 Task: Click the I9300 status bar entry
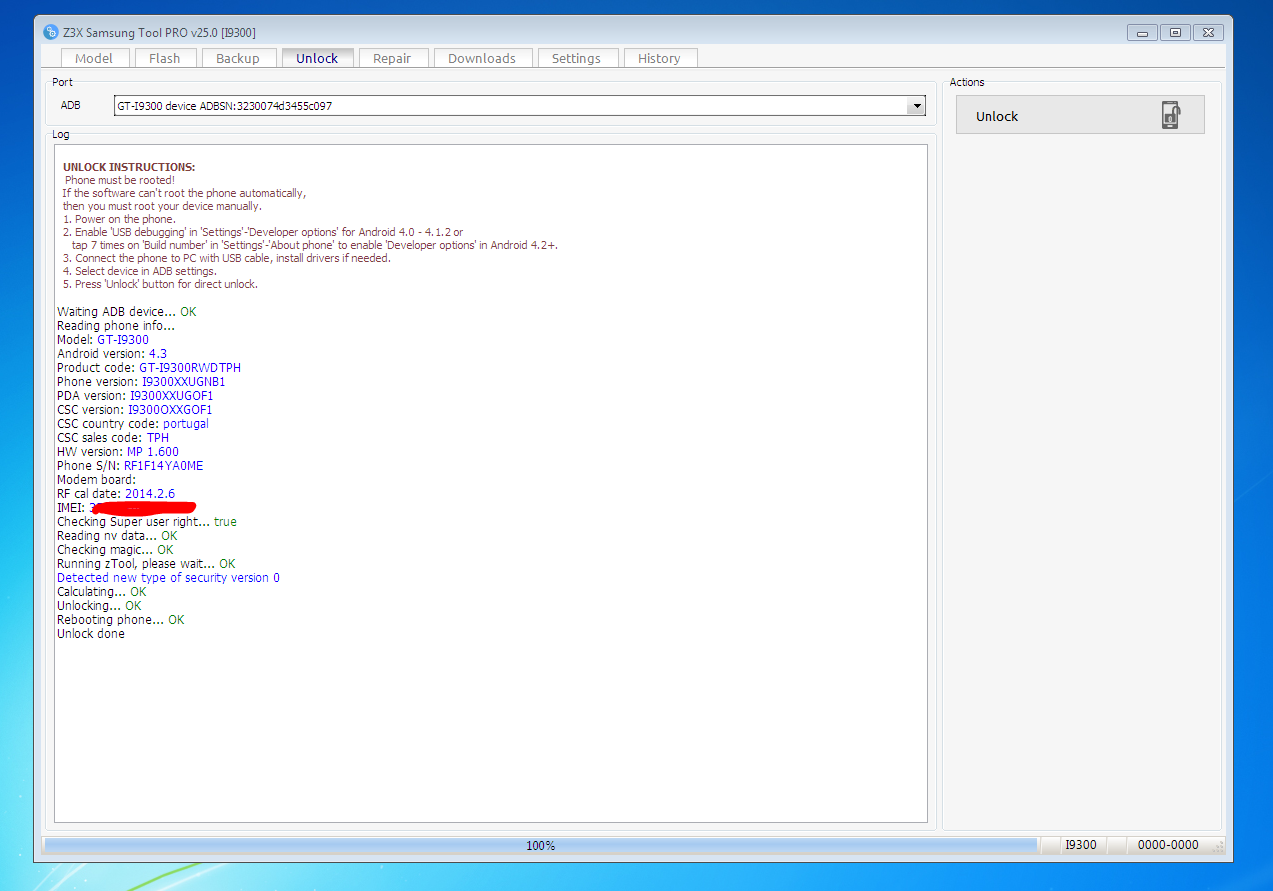click(x=1080, y=845)
